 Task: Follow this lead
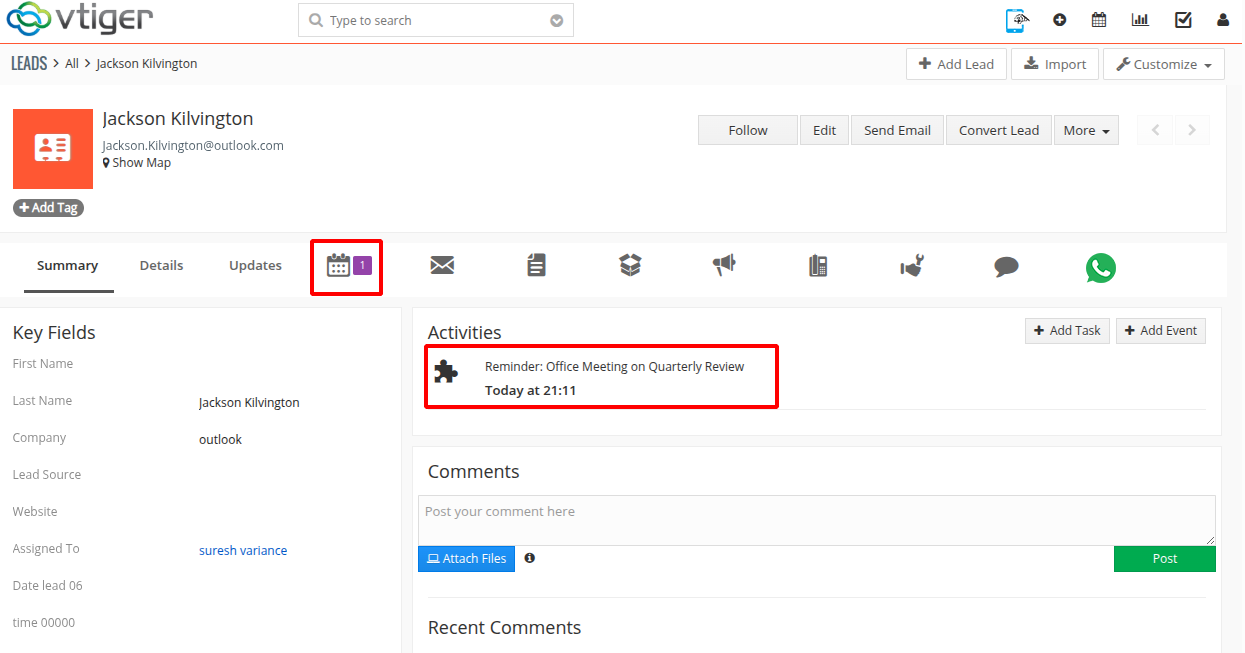point(748,130)
